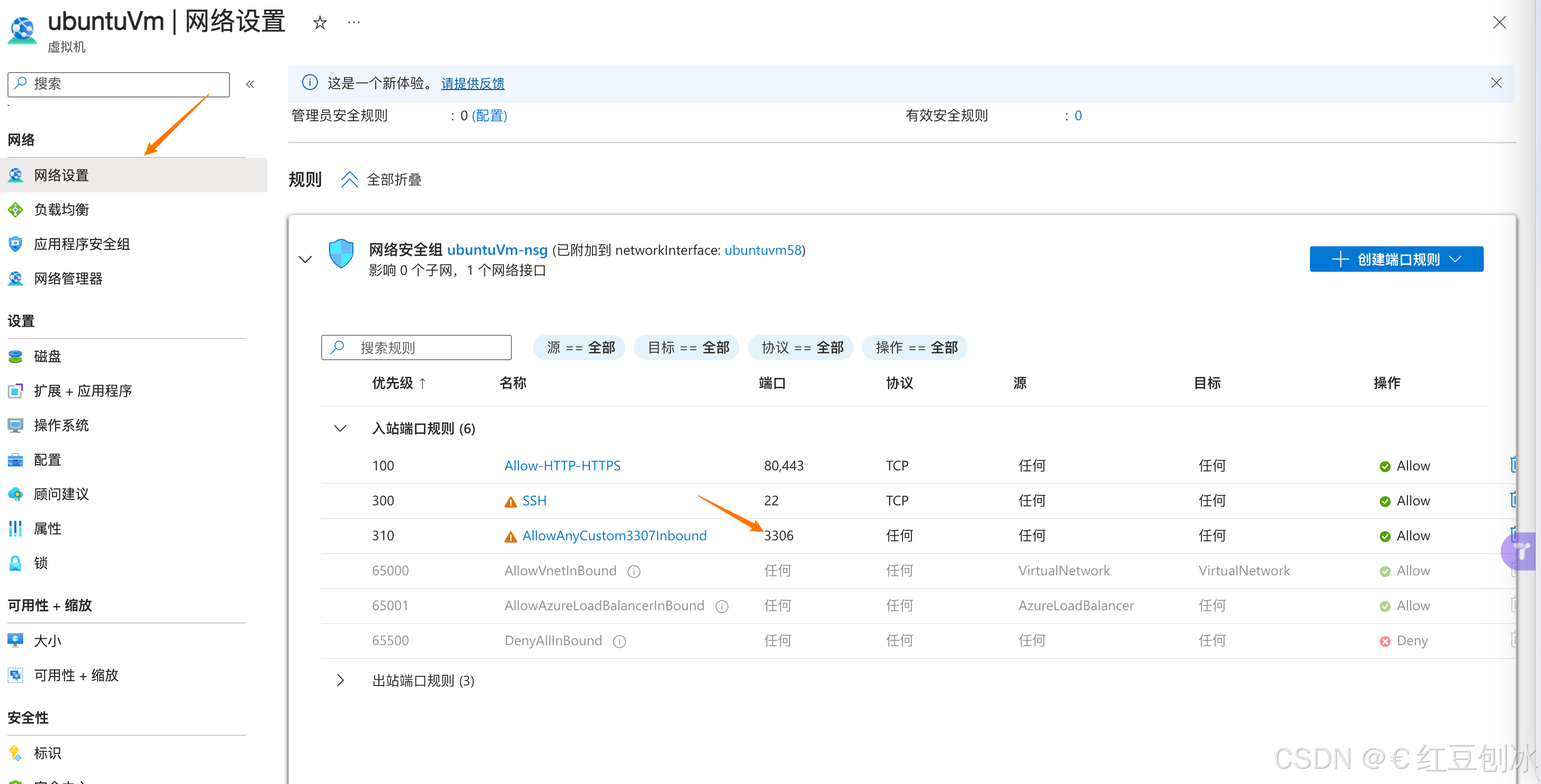Image resolution: width=1541 pixels, height=784 pixels.
Task: Open the more options ellipsis menu
Action: 353,23
